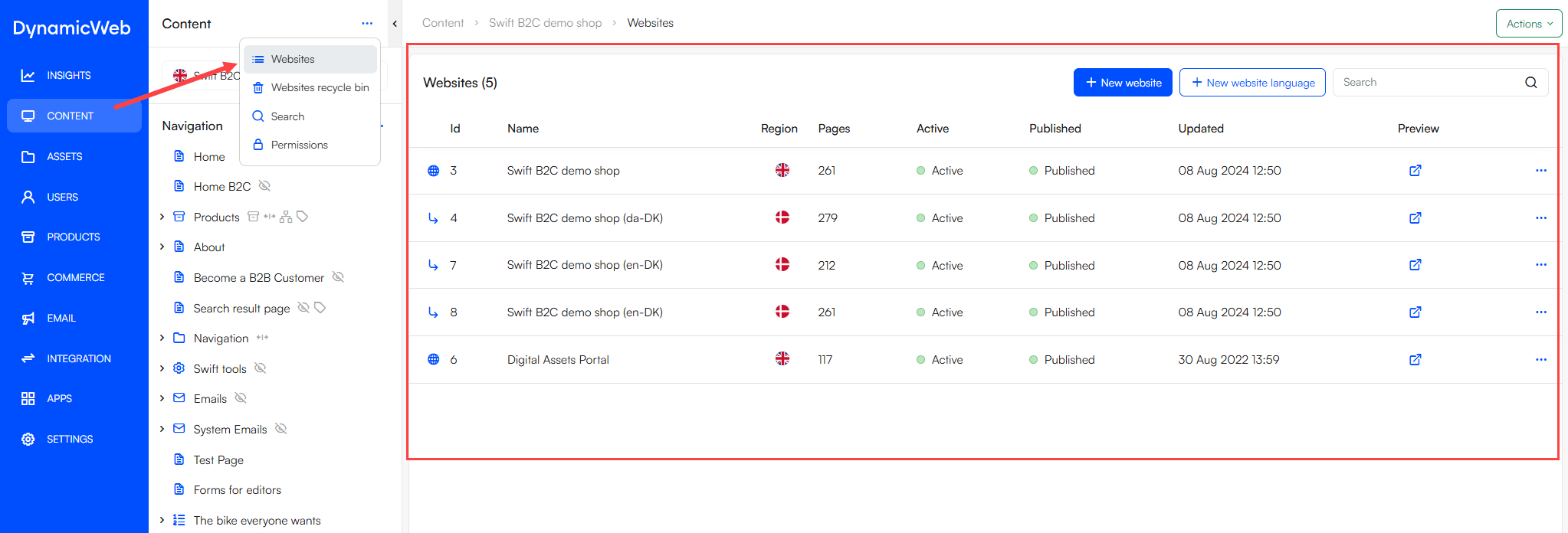This screenshot has height=533, width=1568.
Task: Open the Actions dropdown
Action: 1529,24
